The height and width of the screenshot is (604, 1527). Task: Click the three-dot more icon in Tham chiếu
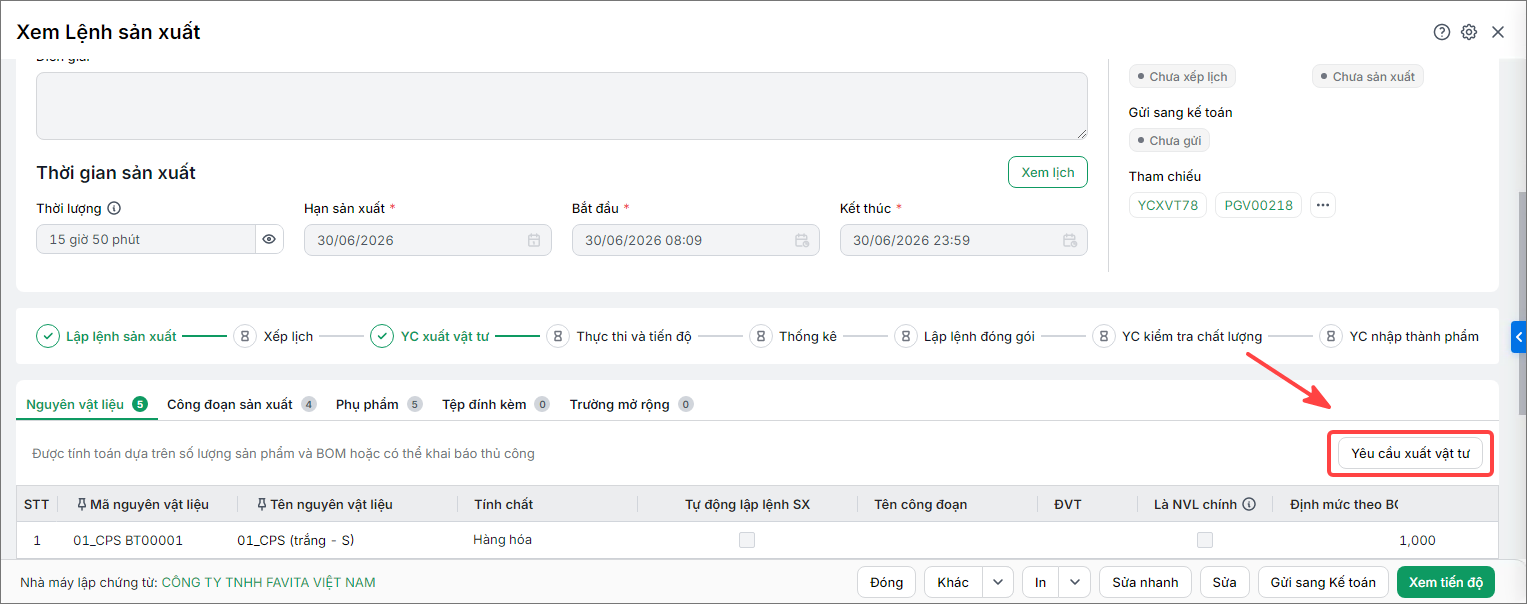pyautogui.click(x=1323, y=205)
